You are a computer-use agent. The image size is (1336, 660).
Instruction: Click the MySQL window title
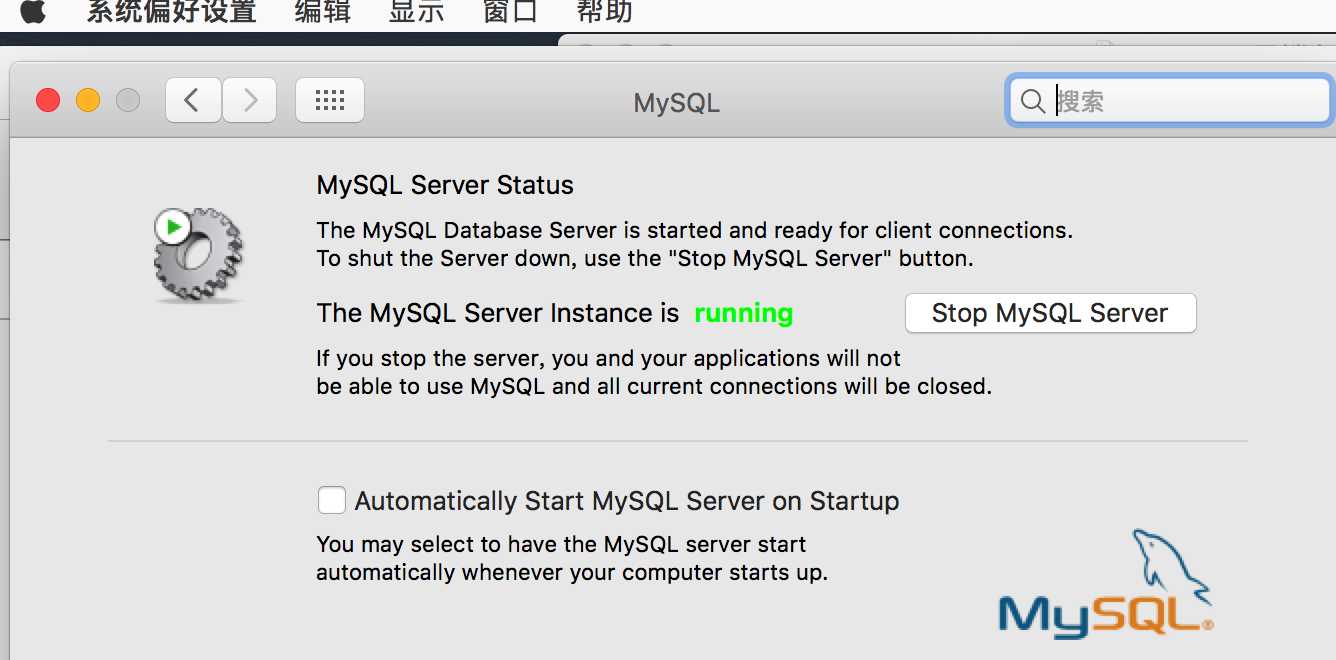[x=677, y=103]
